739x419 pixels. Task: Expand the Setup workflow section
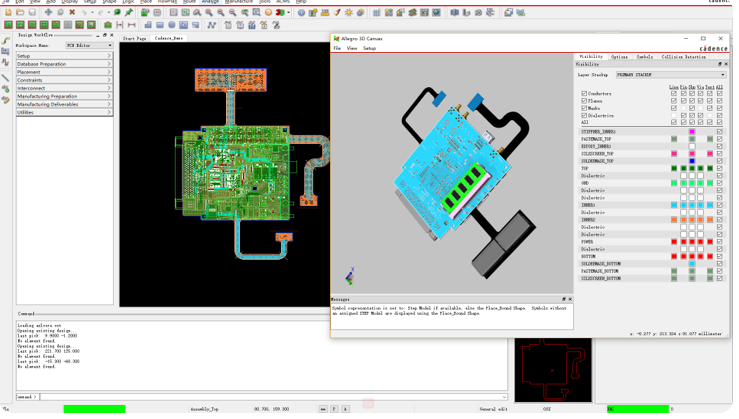tap(64, 56)
